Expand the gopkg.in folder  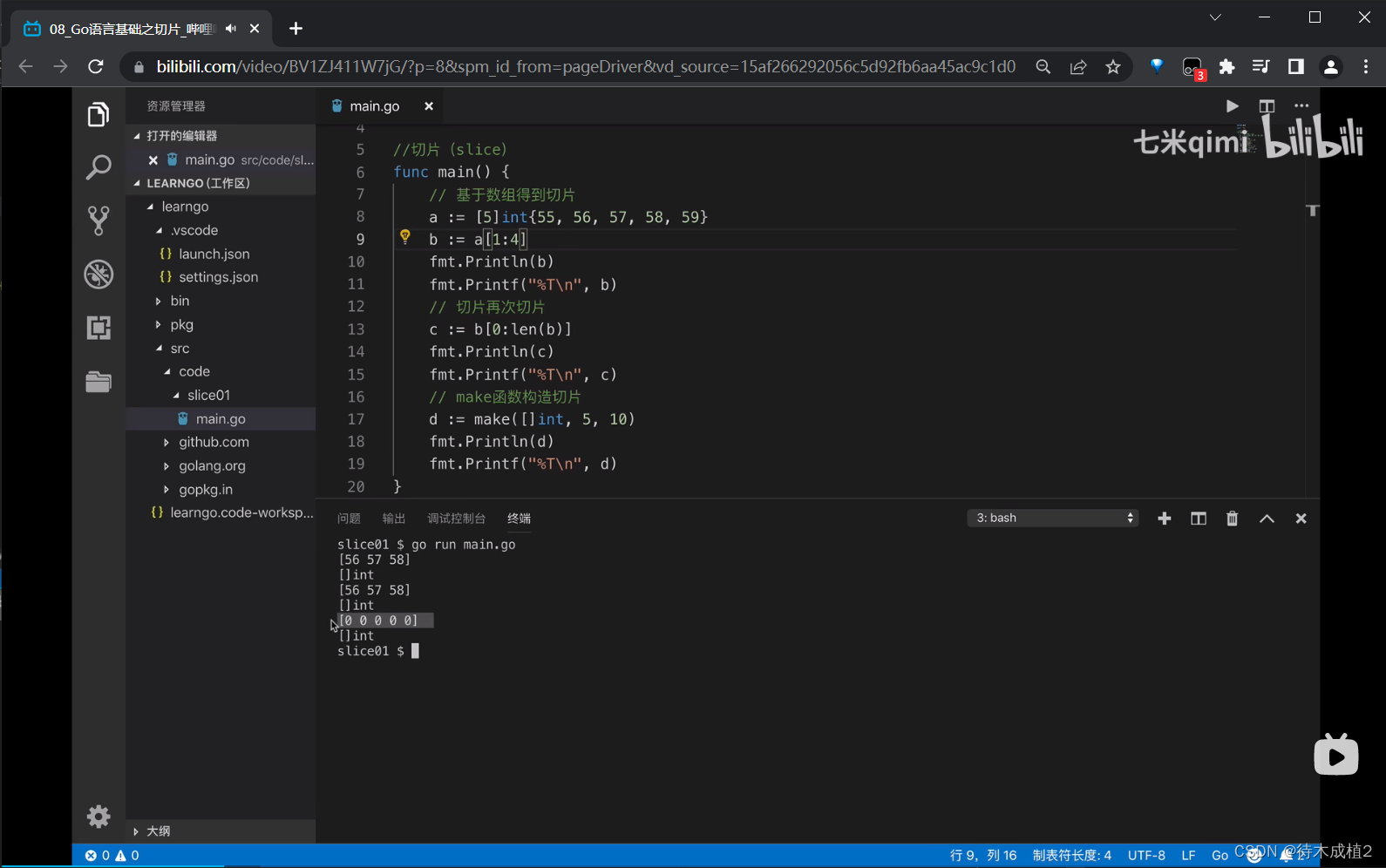coord(166,489)
